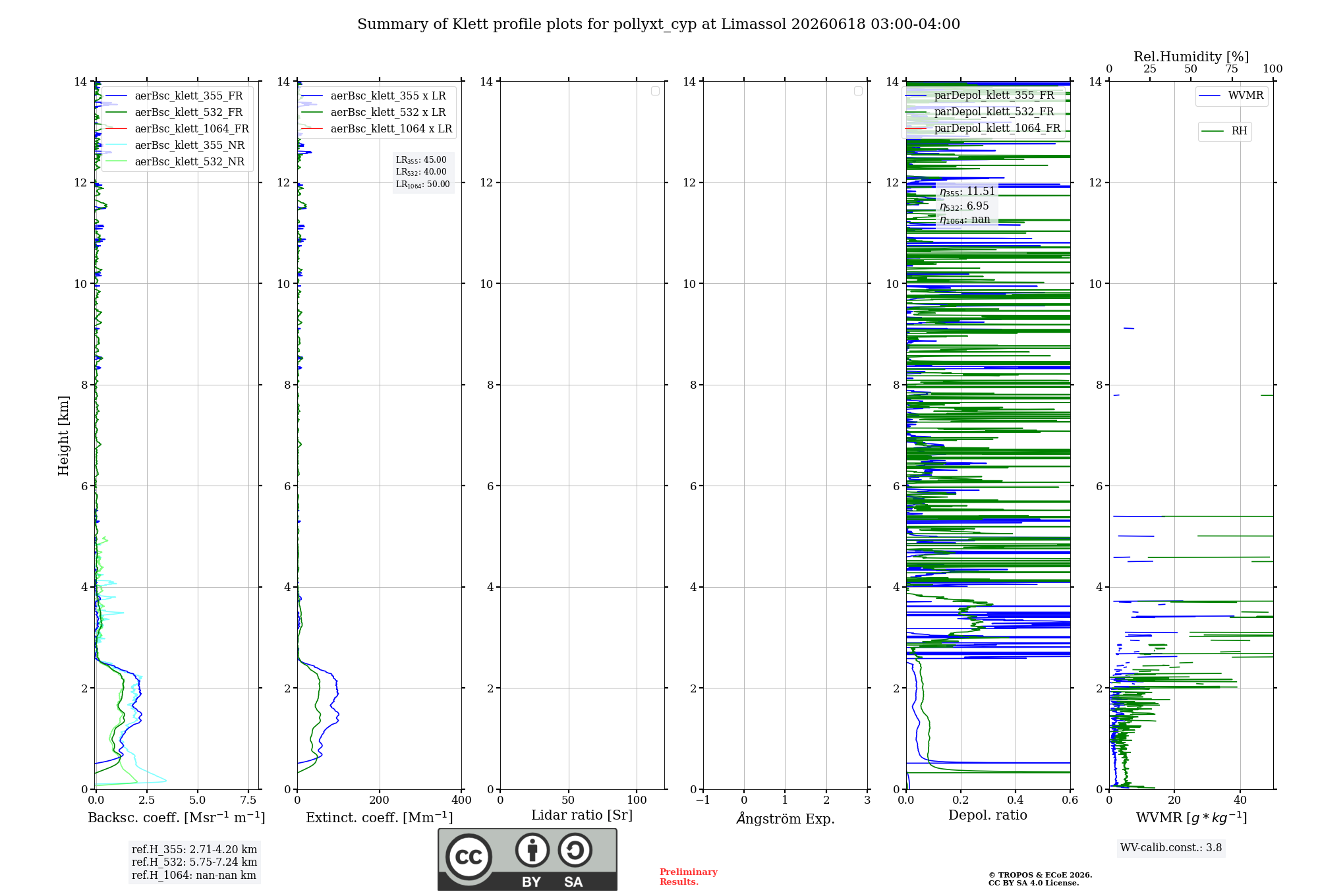Viewport: 1318px width, 896px height.
Task: Click the Backsc. coeff. x-axis label
Action: 177,818
